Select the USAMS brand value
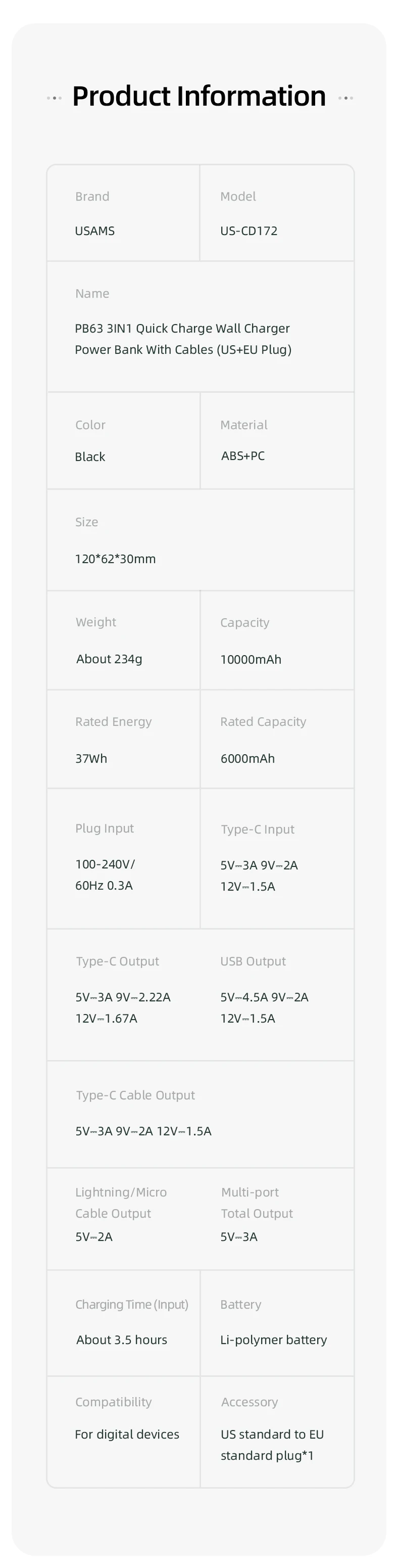The image size is (399, 1568). (95, 230)
